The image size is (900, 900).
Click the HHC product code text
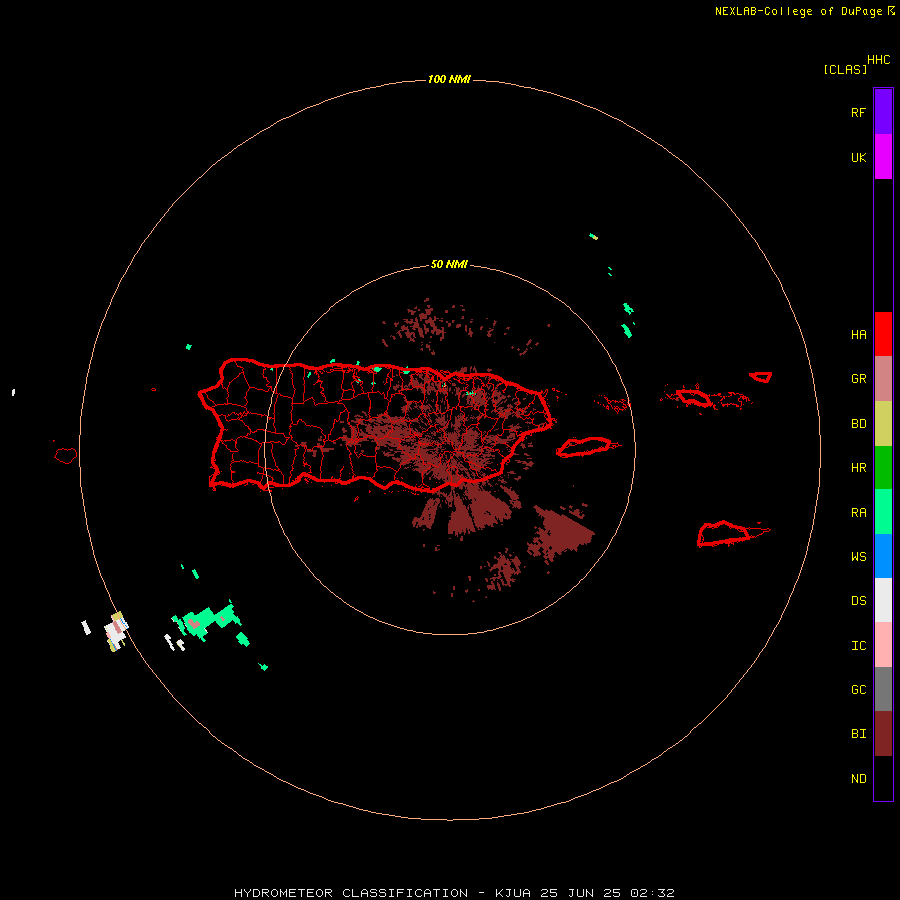878,60
